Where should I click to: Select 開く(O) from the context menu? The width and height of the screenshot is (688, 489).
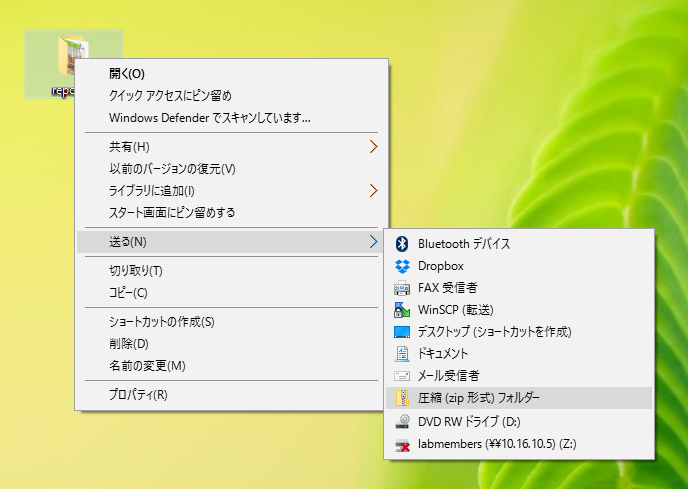pos(127,74)
